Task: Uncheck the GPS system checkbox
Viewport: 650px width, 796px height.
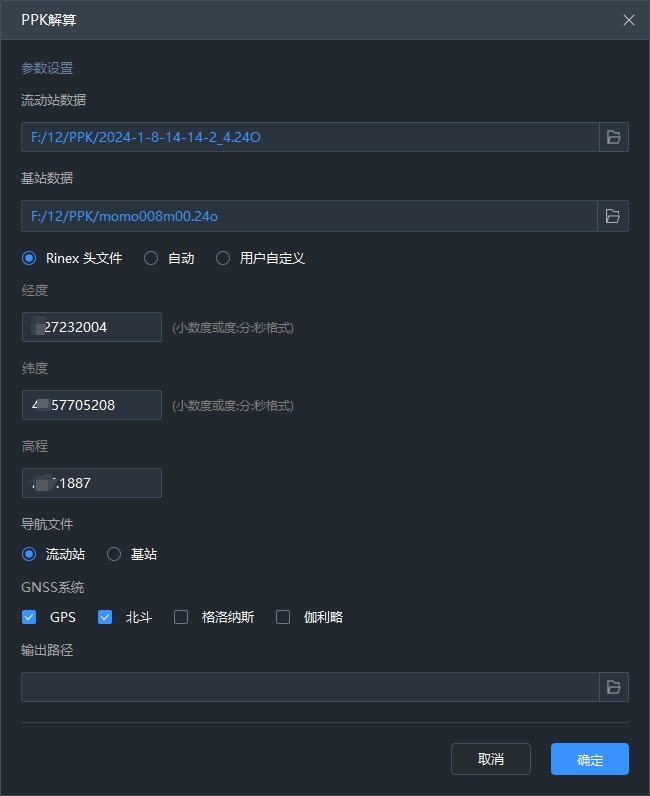Action: 29,617
